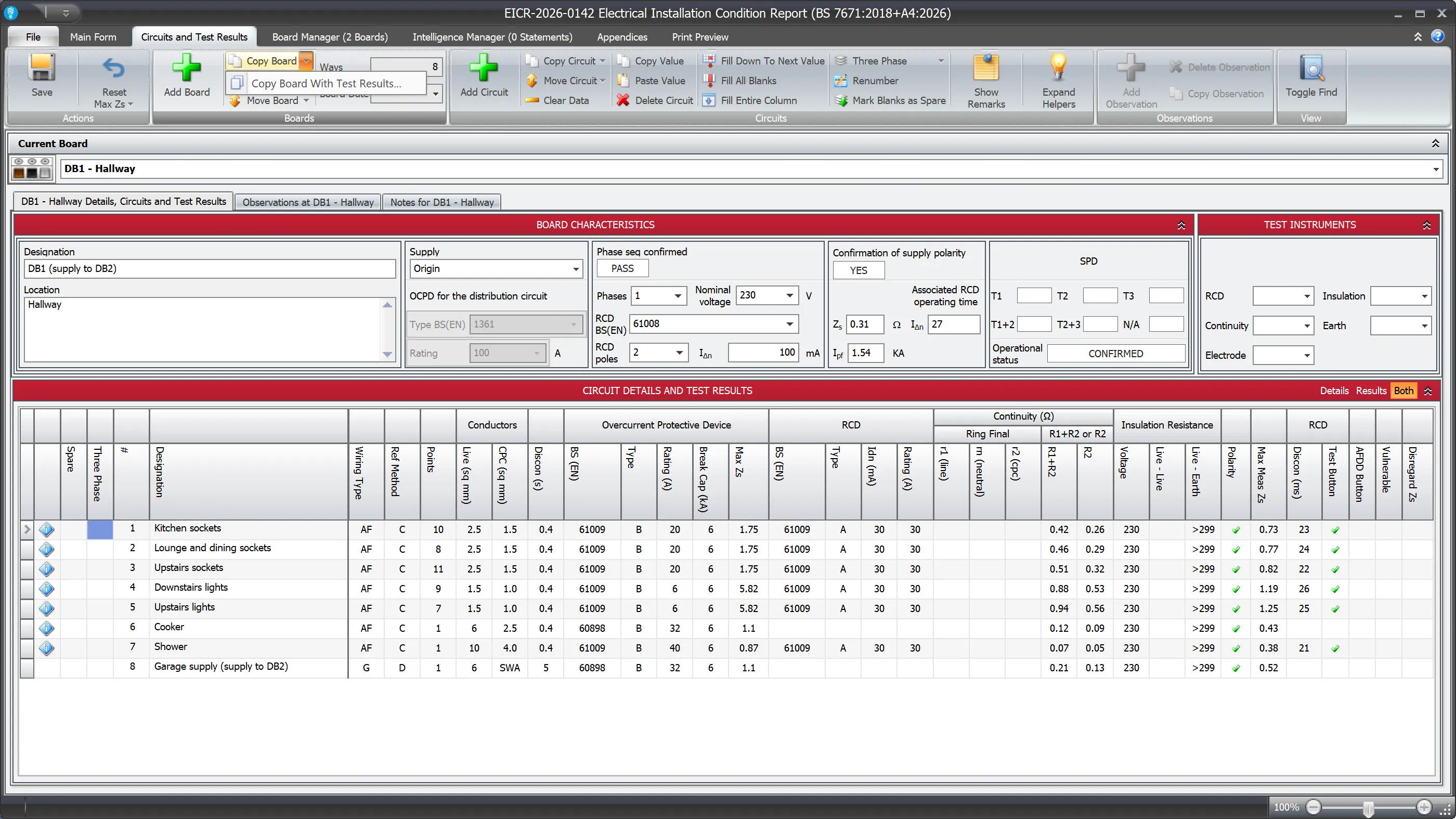Image resolution: width=1456 pixels, height=819 pixels.
Task: Open Test Instruments Continuity dropdown
Action: coord(1306,326)
